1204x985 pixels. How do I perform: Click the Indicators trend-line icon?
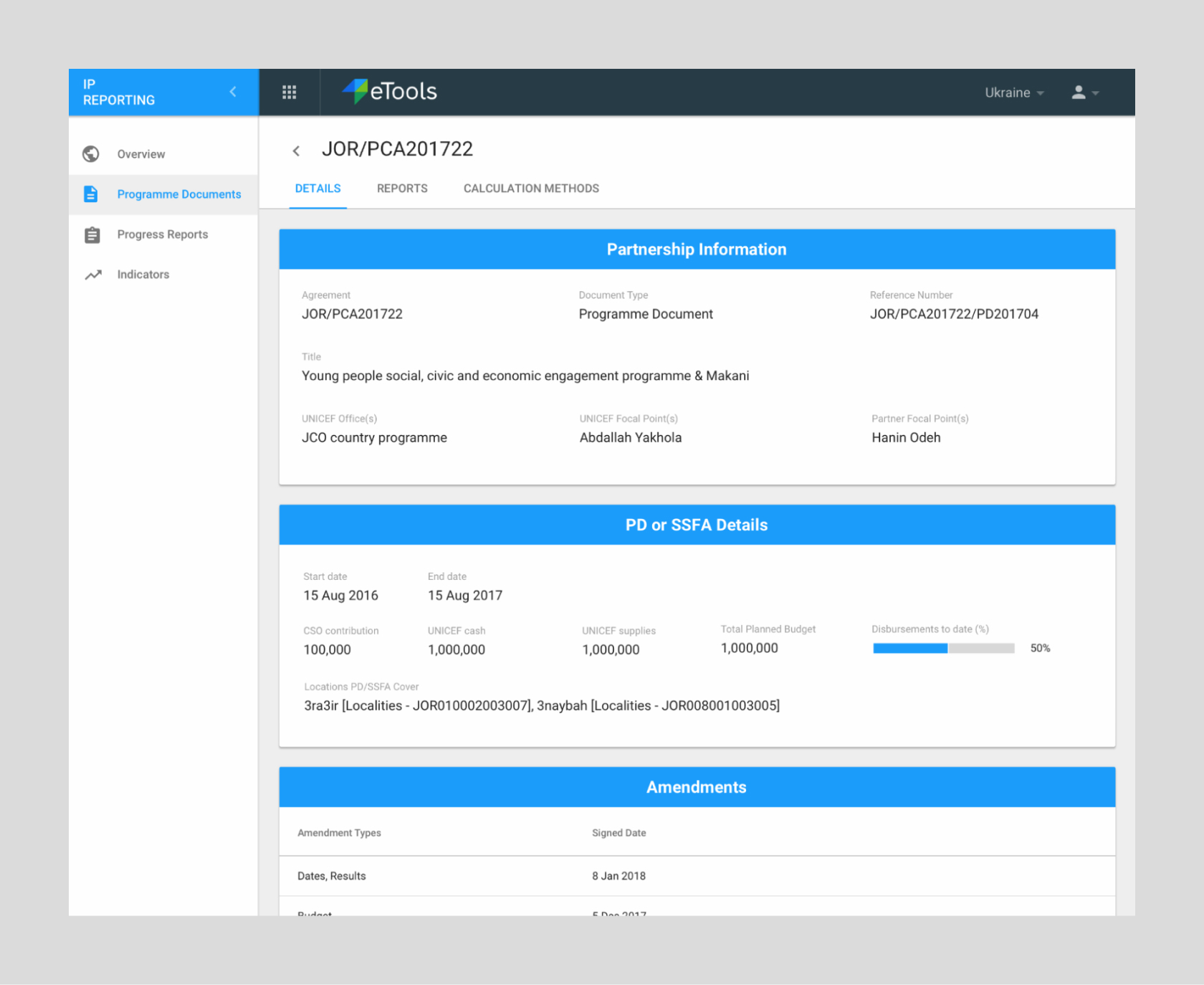click(93, 275)
